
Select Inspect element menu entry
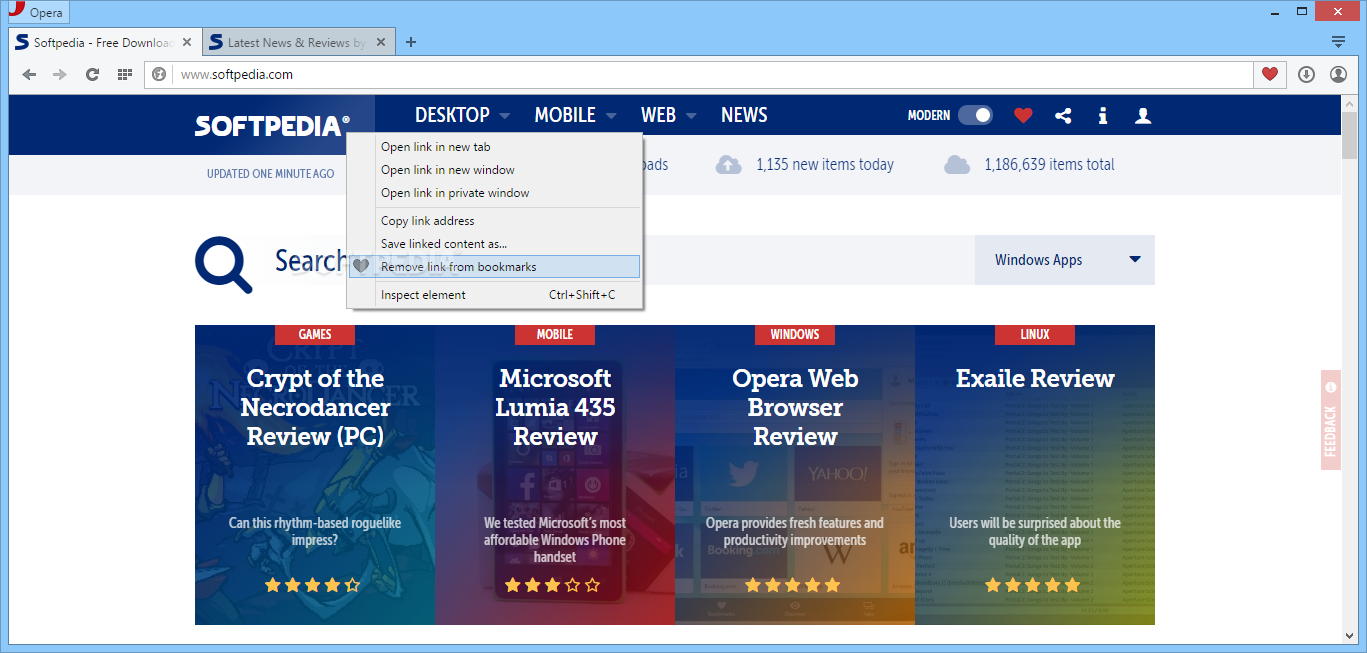point(494,295)
